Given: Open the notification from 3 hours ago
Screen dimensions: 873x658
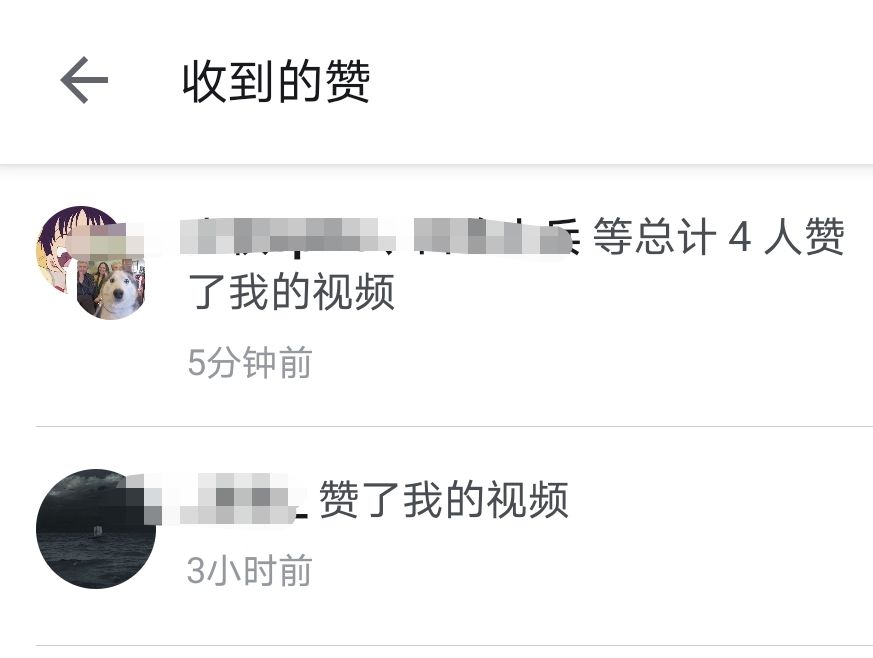Looking at the screenshot, I should (436, 536).
